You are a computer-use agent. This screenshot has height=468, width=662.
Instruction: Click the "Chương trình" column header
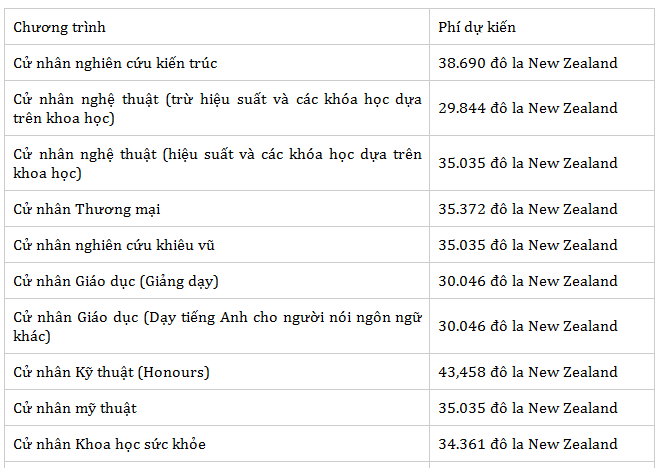(x=59, y=27)
